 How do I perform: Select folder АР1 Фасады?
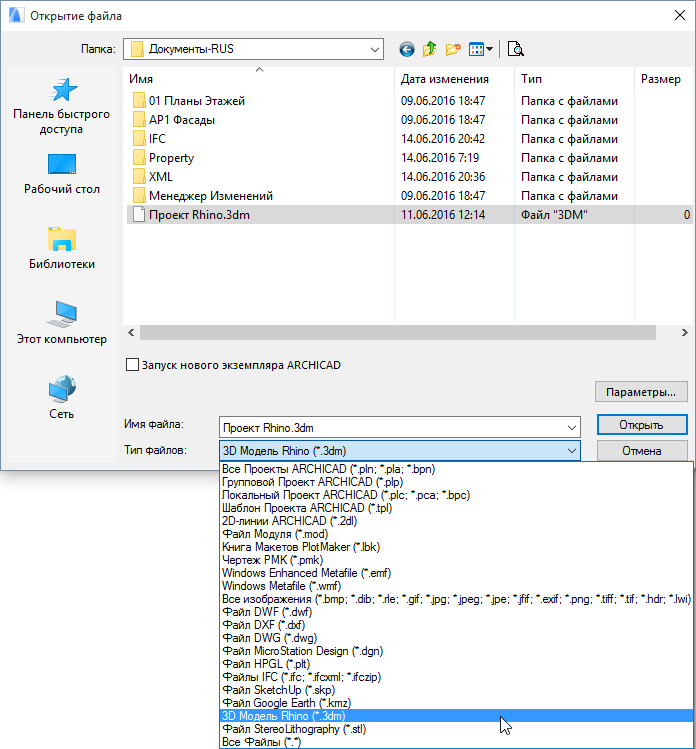point(182,120)
